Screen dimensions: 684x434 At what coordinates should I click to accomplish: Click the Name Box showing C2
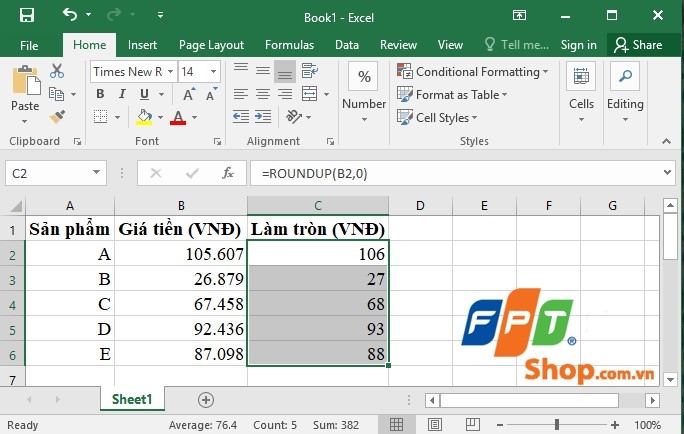point(55,174)
